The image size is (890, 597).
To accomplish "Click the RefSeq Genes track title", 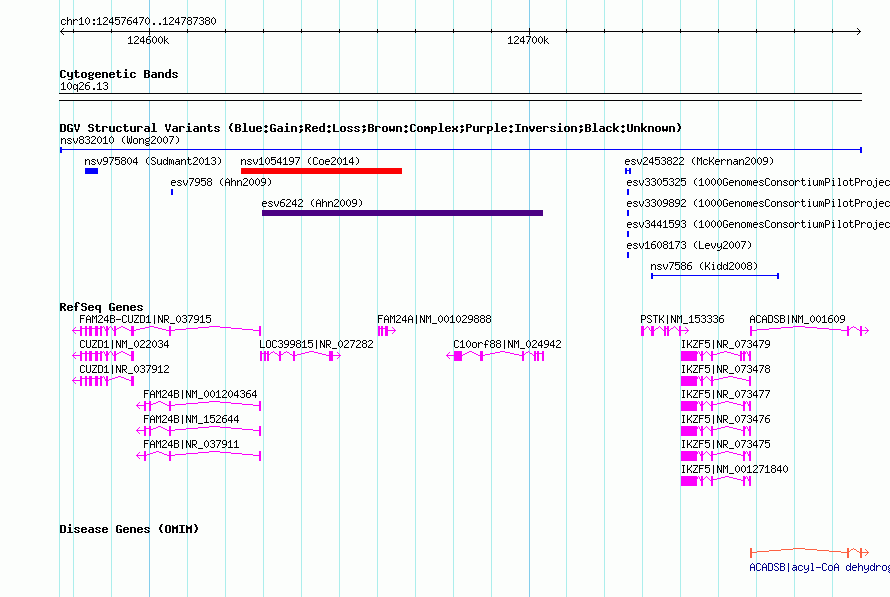I will pyautogui.click(x=101, y=307).
